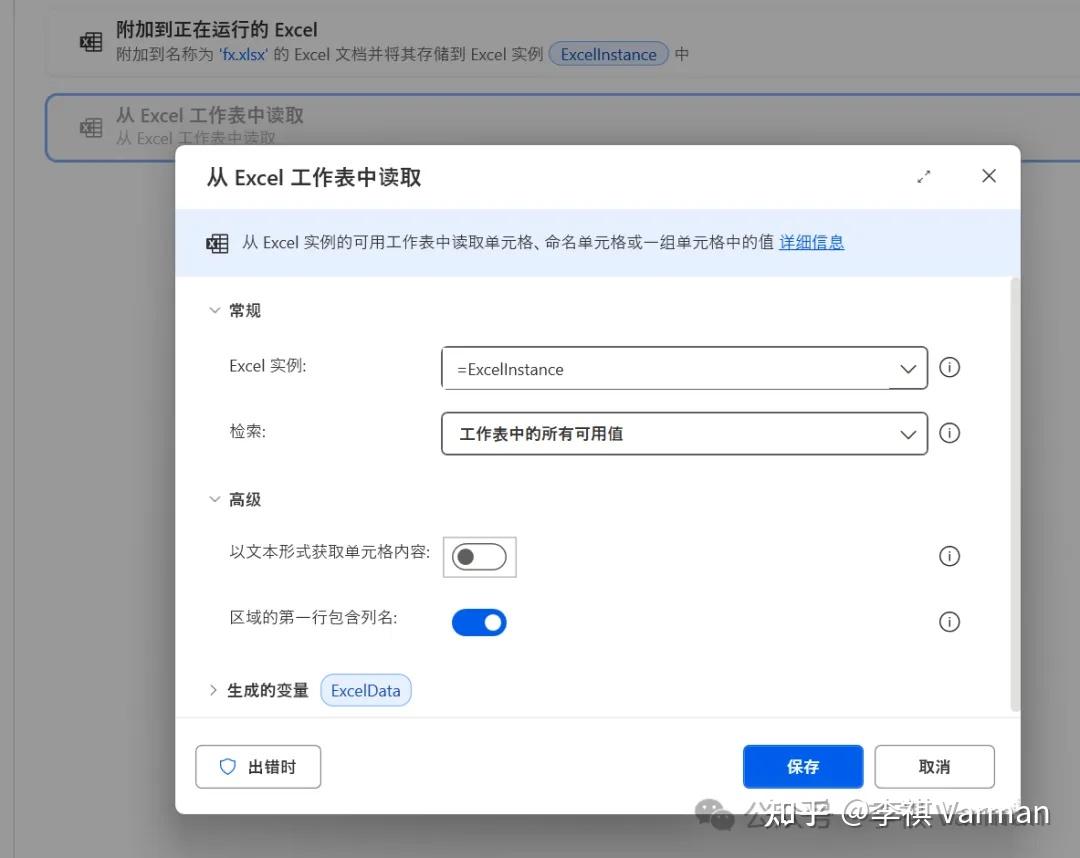Viewport: 1080px width, 858px height.
Task: Enable the 以文本形式获取单元格内容 toggle
Action: point(479,557)
